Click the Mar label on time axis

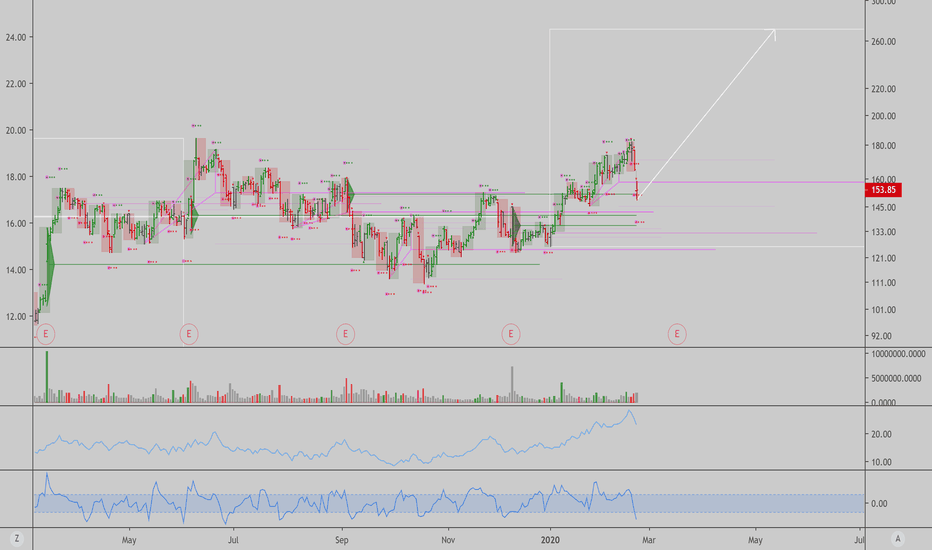click(648, 540)
